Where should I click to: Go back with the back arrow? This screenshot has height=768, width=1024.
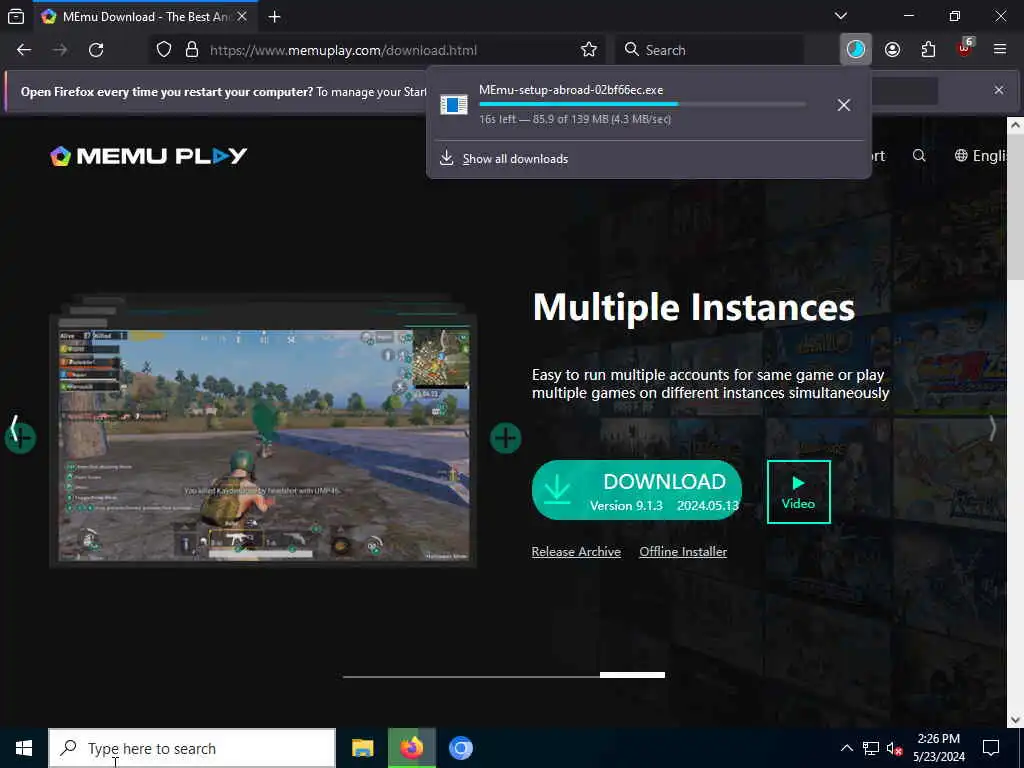(24, 50)
